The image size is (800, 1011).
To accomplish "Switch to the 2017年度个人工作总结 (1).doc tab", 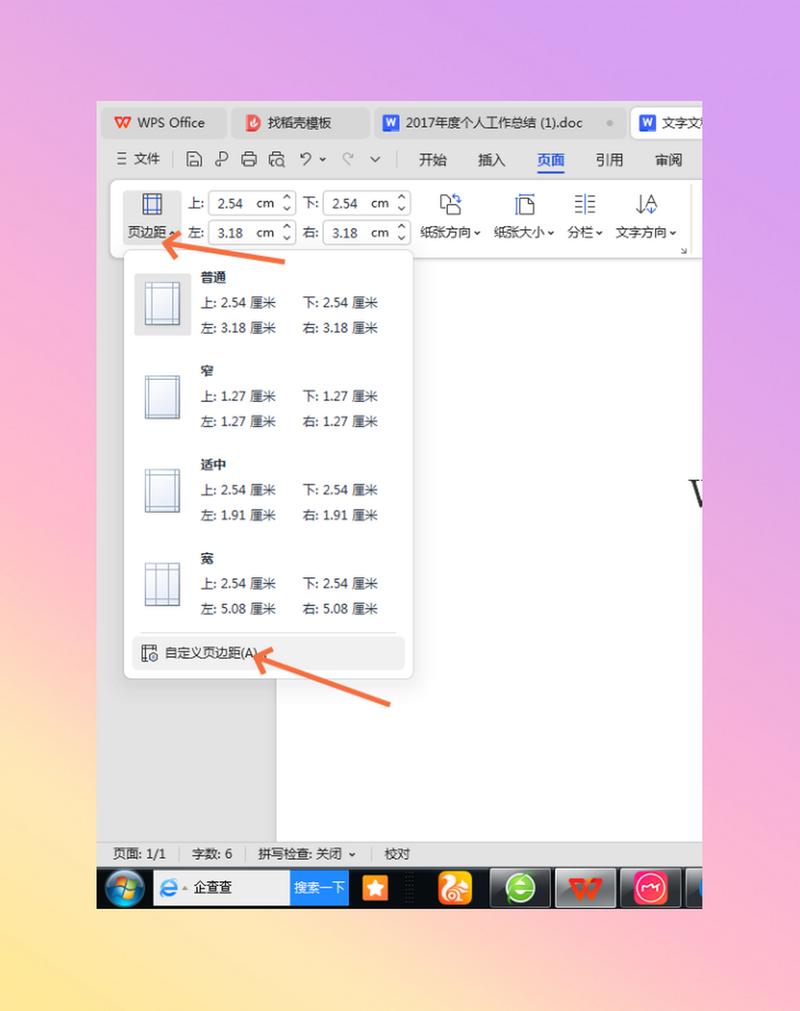I will click(x=500, y=123).
